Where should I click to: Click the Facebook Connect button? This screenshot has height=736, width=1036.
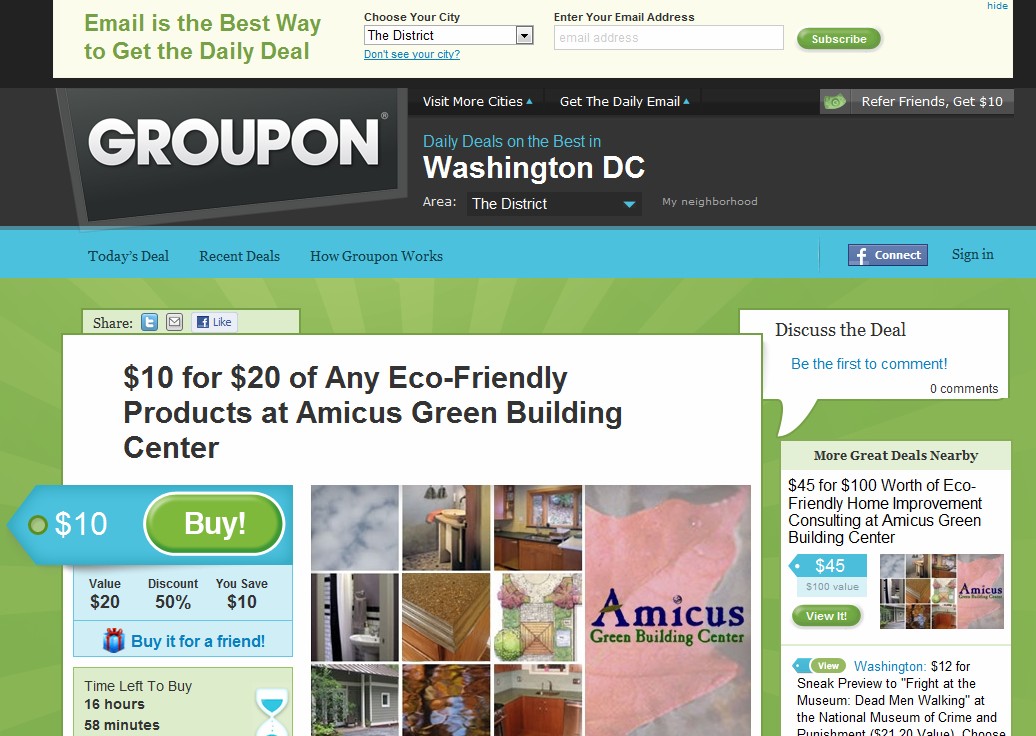(887, 255)
